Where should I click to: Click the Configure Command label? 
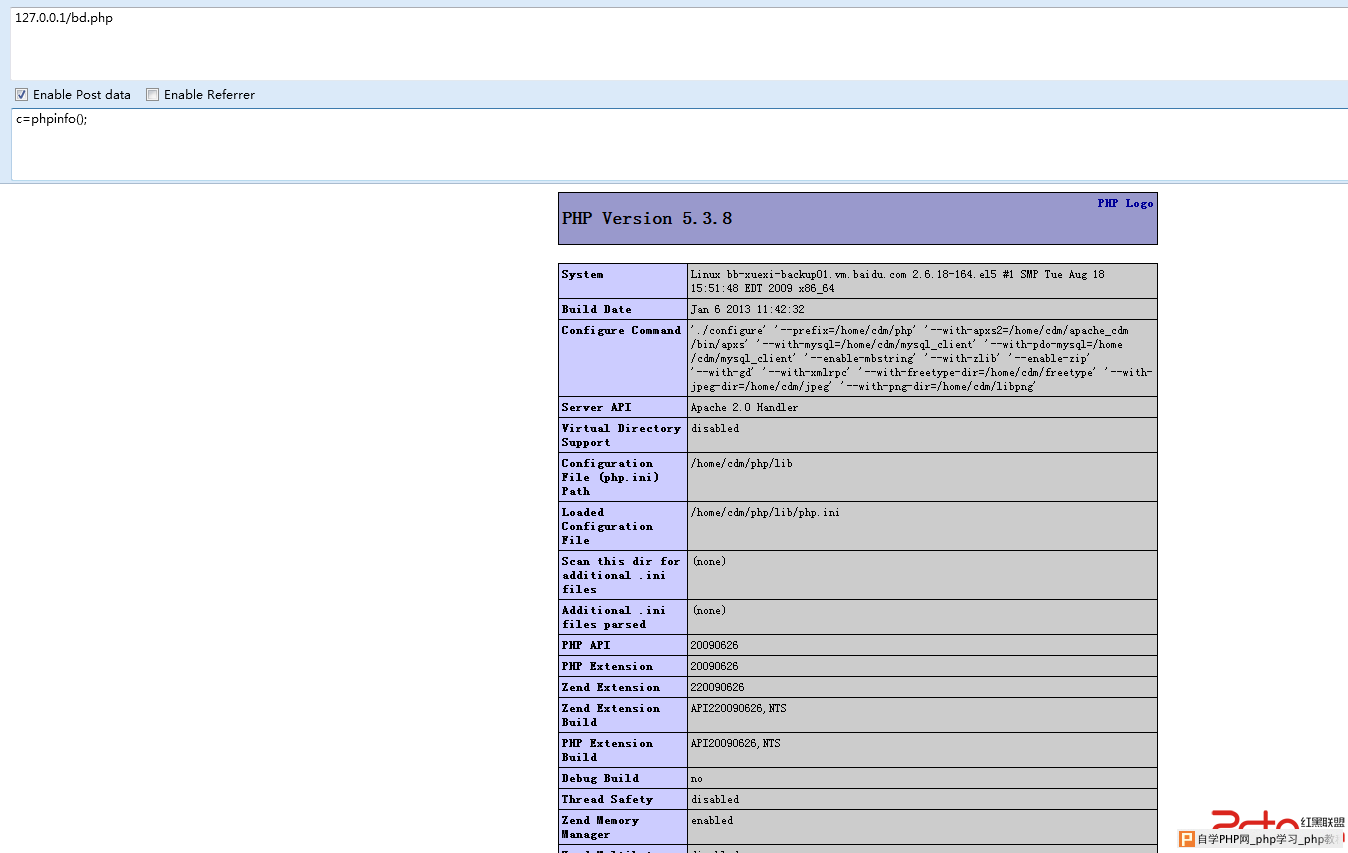coord(621,330)
